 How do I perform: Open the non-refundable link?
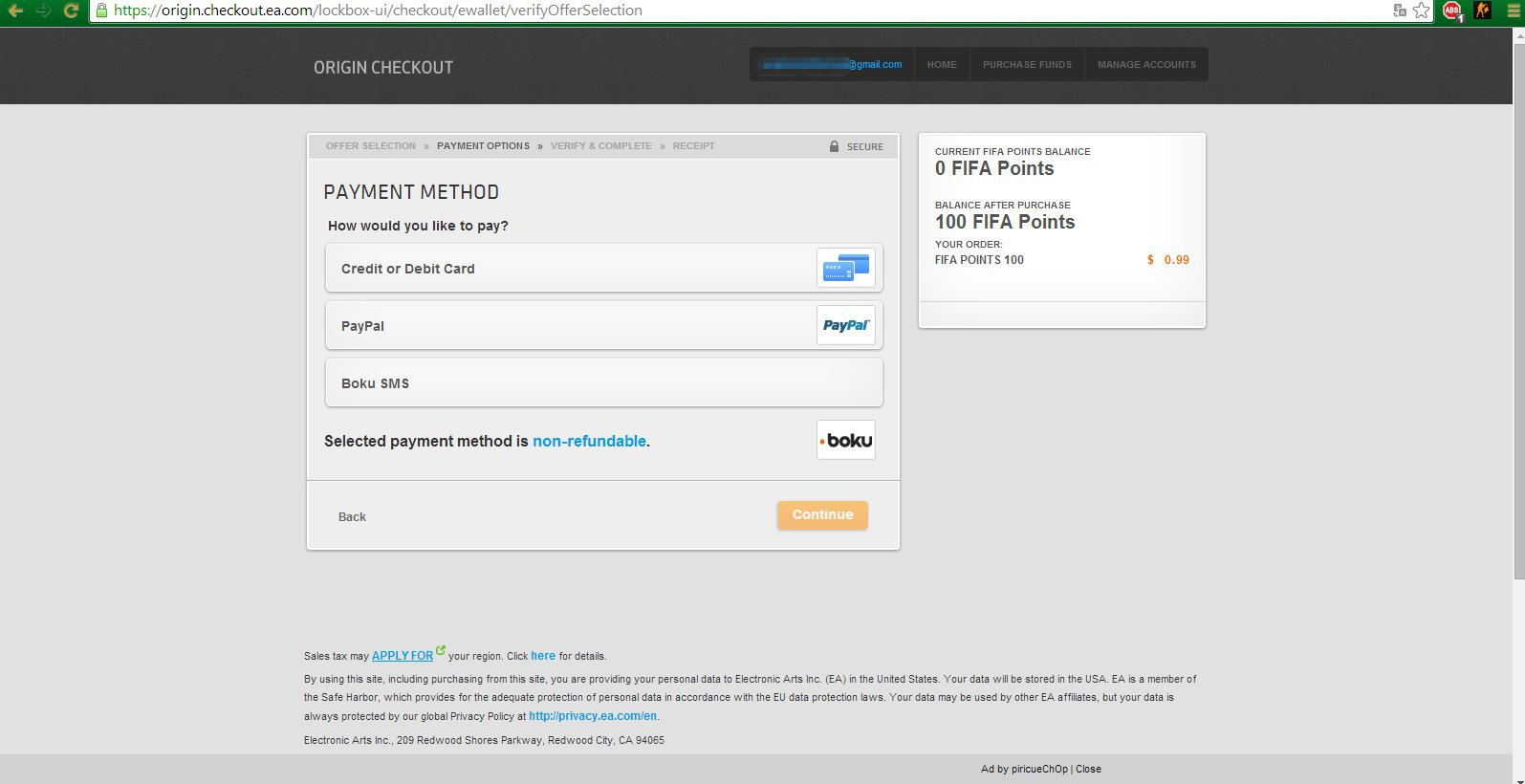589,441
